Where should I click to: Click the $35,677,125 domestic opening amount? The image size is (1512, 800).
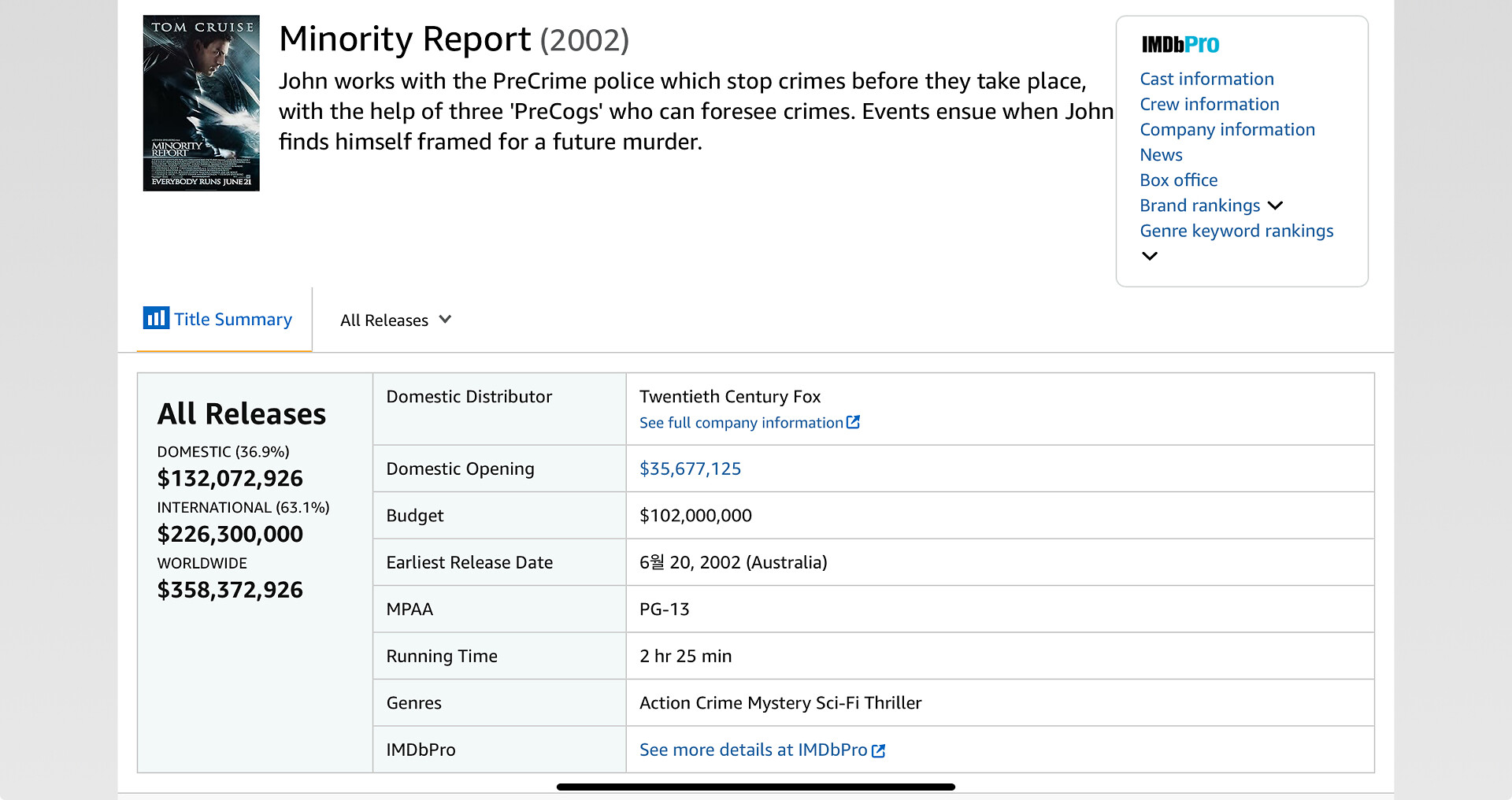tap(690, 469)
